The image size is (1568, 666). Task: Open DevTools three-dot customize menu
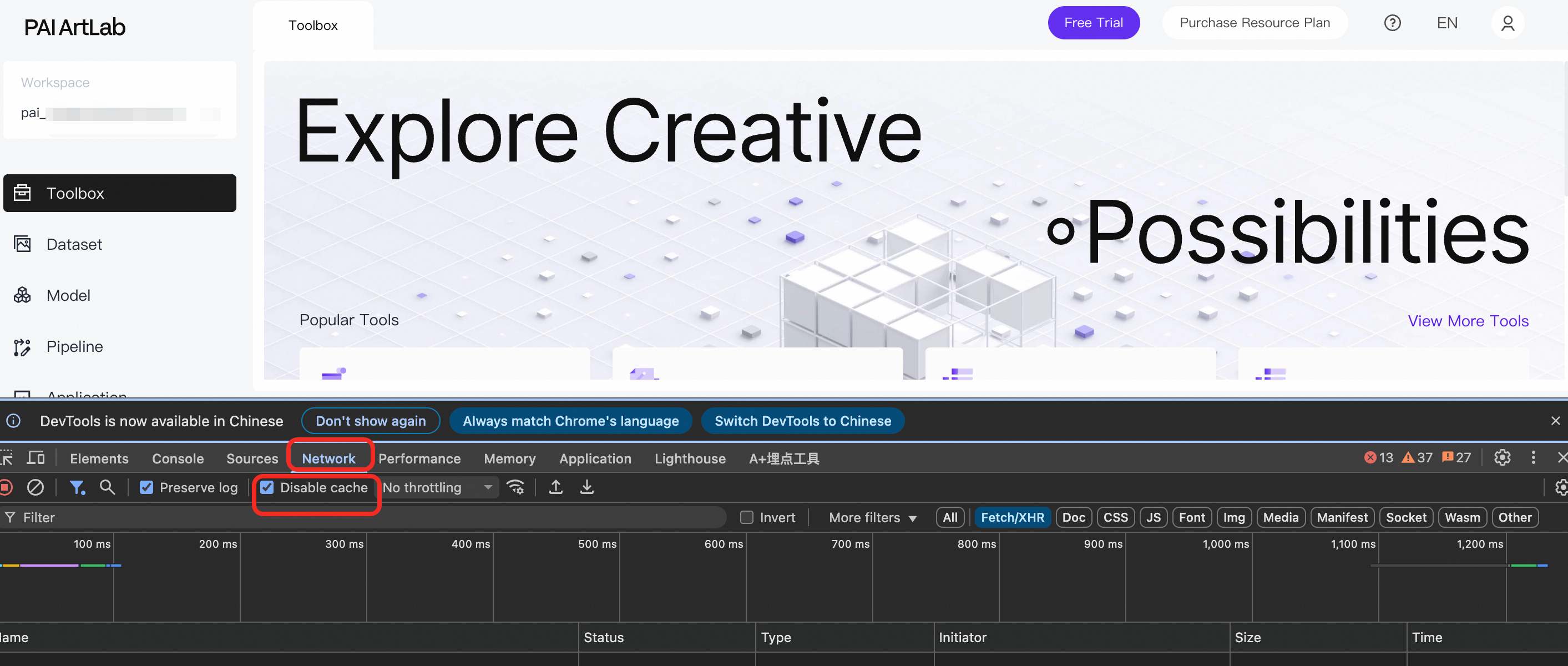[1532, 458]
